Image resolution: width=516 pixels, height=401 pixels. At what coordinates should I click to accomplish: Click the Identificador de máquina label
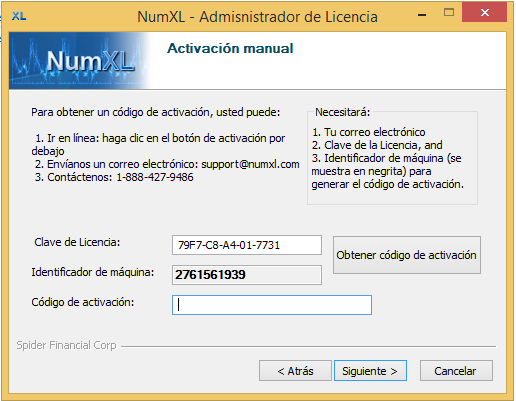click(93, 272)
